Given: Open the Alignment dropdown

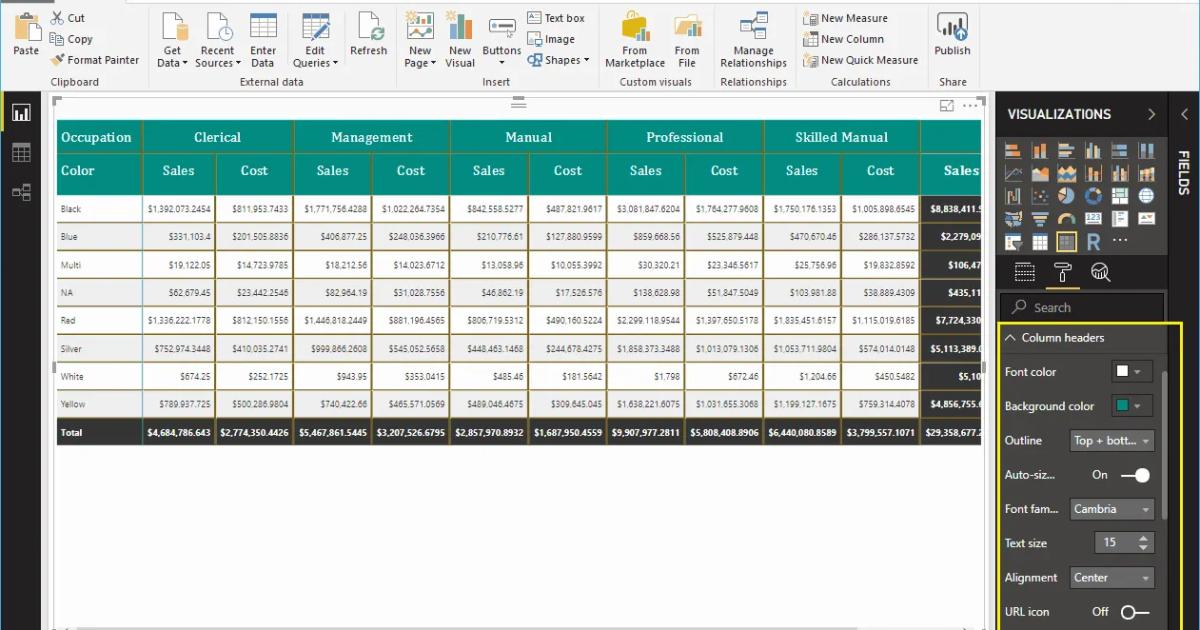Looking at the screenshot, I should point(1112,577).
